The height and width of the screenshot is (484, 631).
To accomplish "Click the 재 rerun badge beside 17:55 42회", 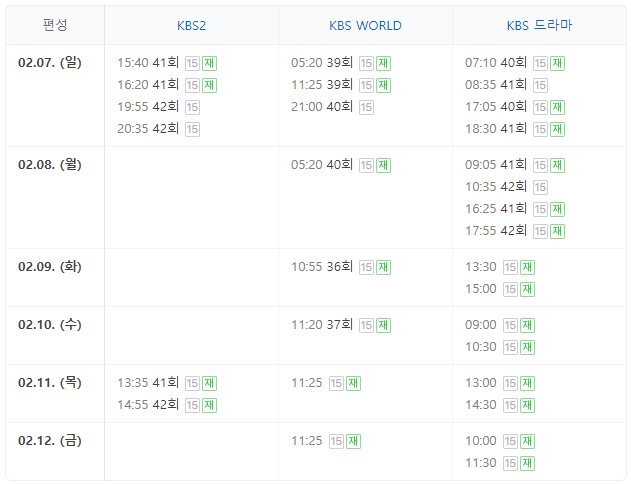I will pos(557,231).
